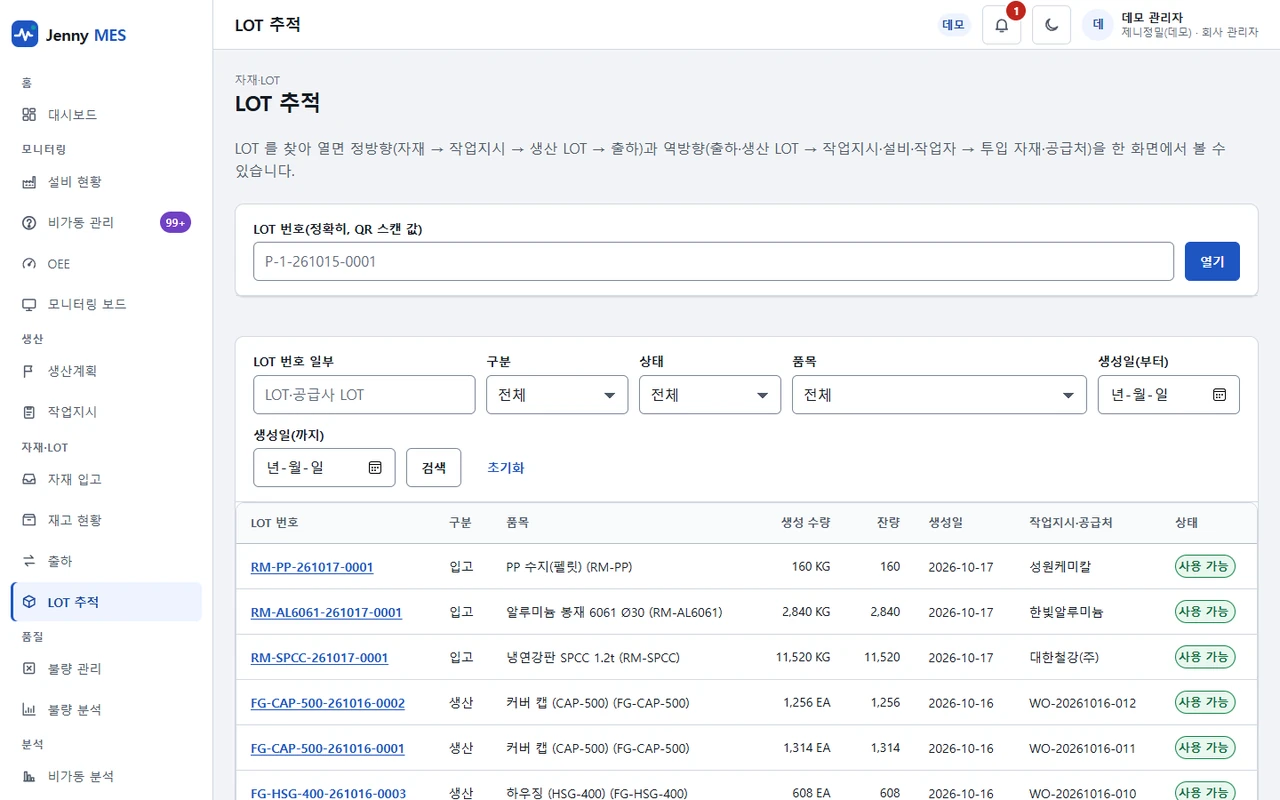Click the LOT 번호 일부 search field
Image resolution: width=1280 pixels, height=800 pixels.
tap(364, 395)
